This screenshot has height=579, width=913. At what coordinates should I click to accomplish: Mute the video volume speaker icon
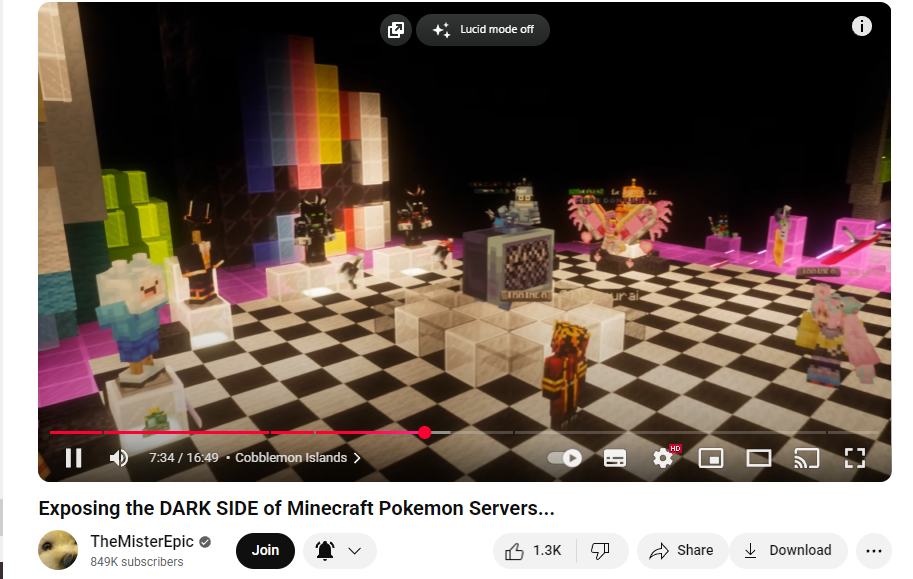click(119, 458)
